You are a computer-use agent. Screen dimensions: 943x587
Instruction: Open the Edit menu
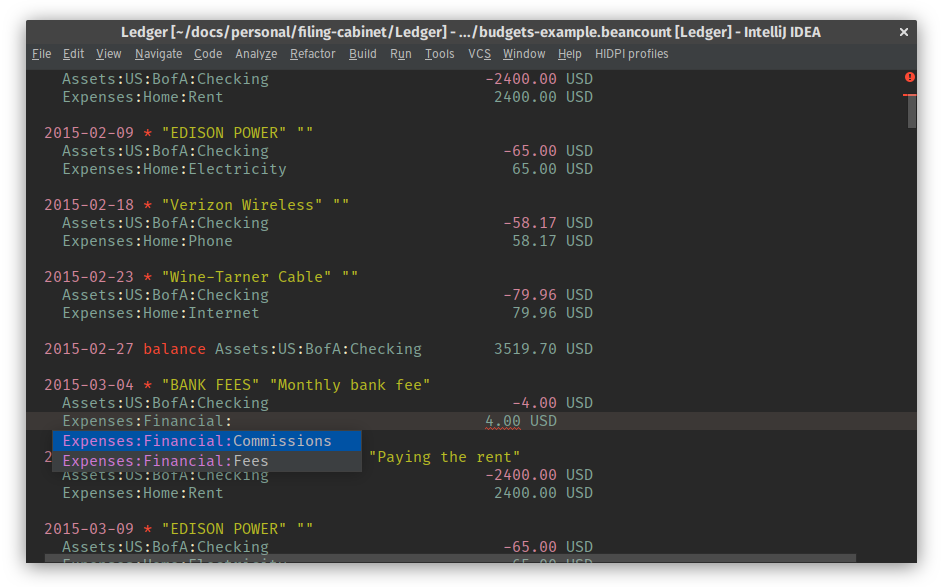(73, 54)
